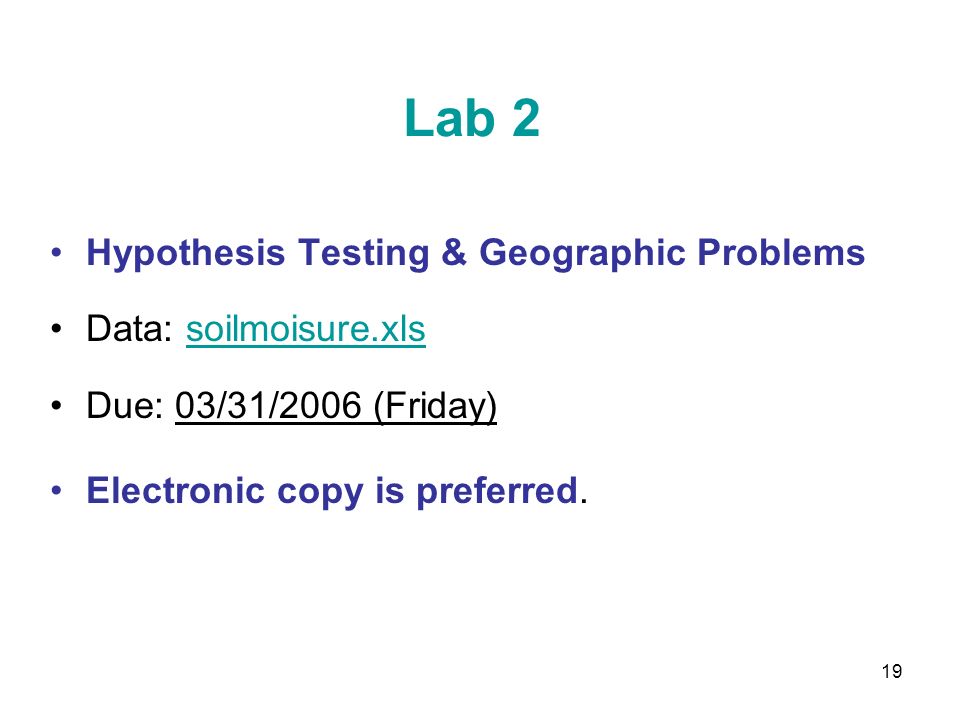Click the bullet before the Due line
Viewport: 960px width, 720px height.
coord(56,405)
